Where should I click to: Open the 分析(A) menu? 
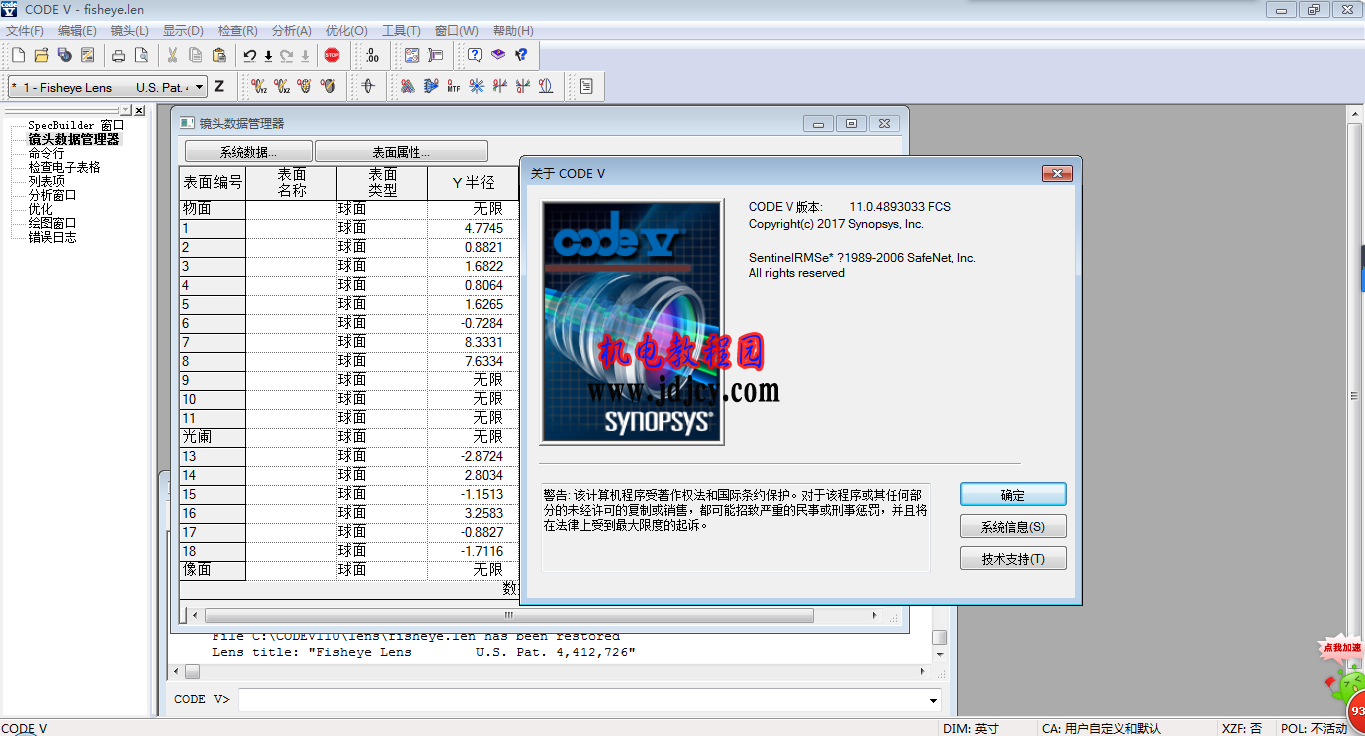292,31
